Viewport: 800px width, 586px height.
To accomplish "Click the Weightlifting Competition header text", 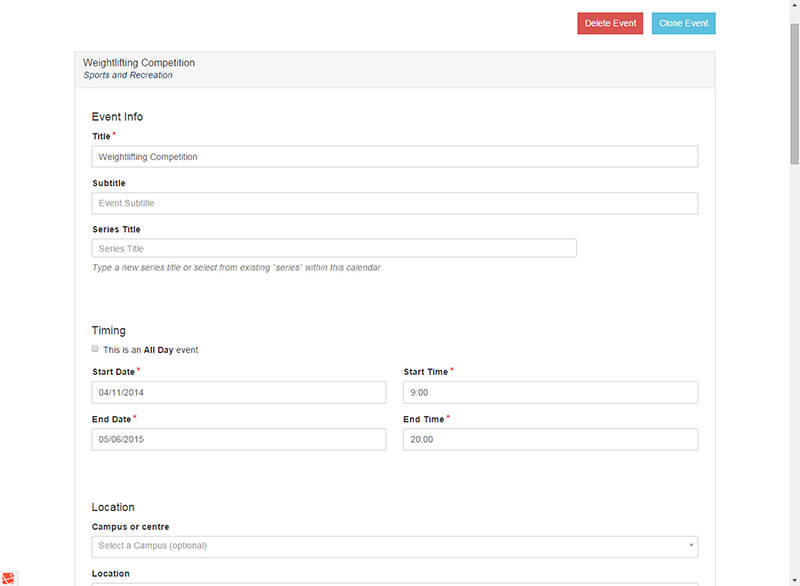I will (x=139, y=63).
